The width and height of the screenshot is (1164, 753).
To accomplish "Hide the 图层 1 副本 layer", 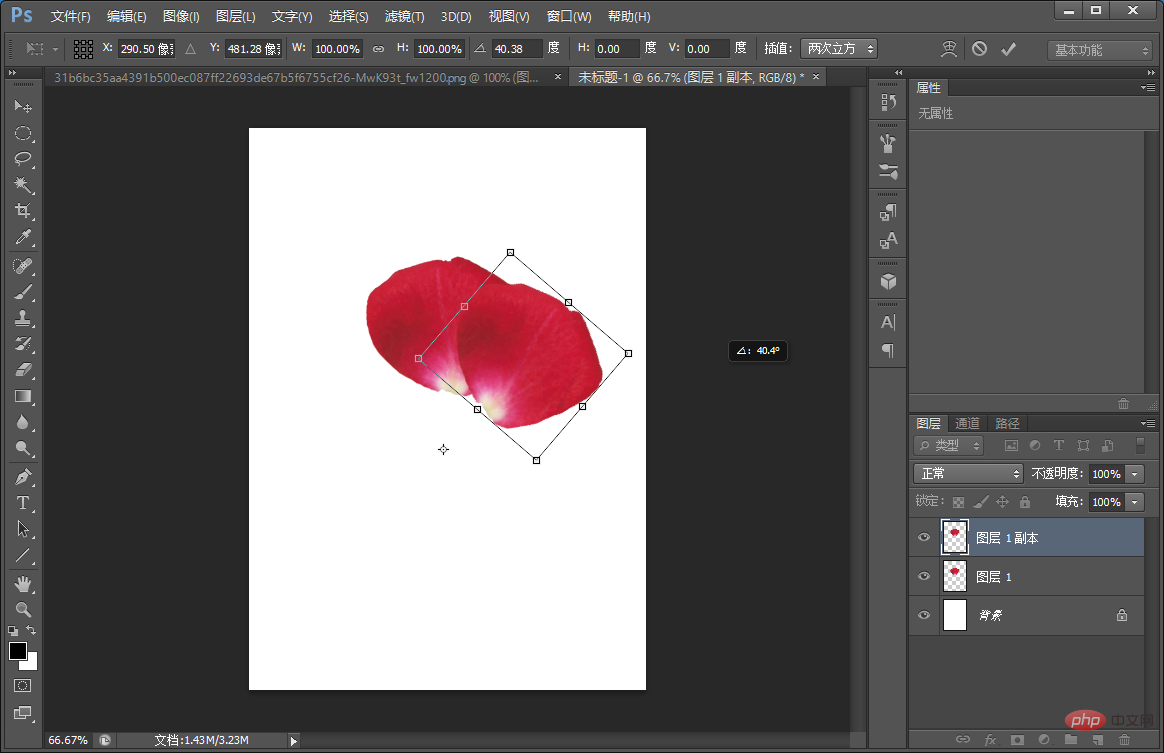I will click(924, 538).
